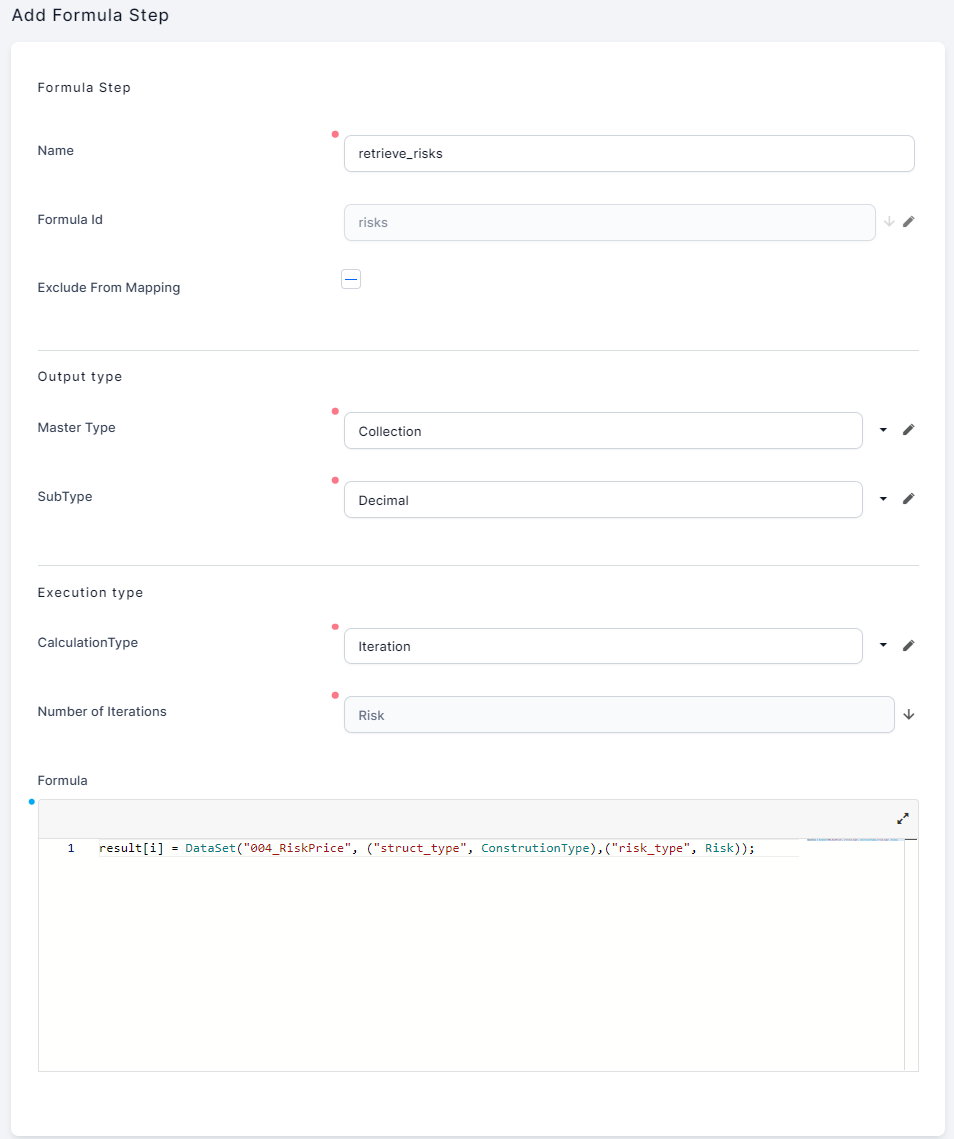Click the pencil edit icon for SubType

(x=908, y=499)
